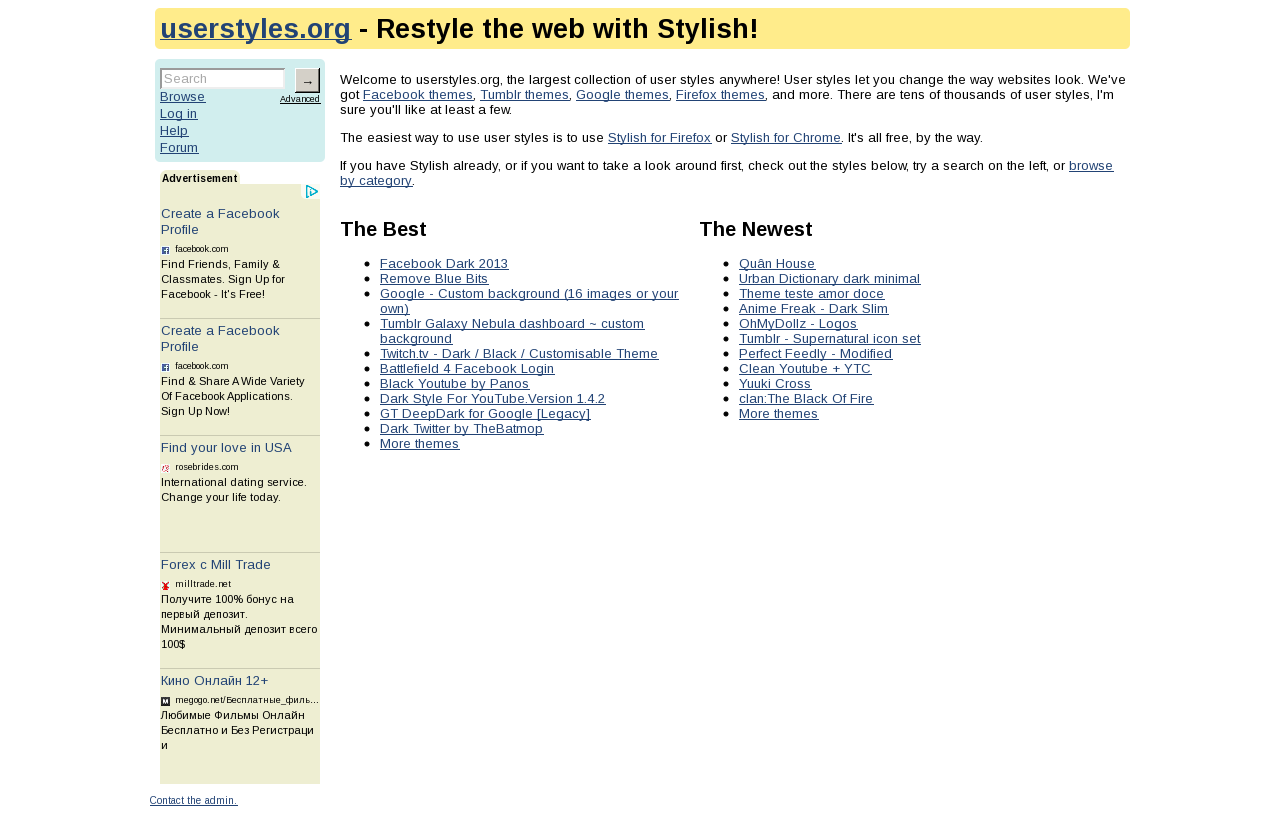Click the search arrow submit button
1280x816 pixels.
pyautogui.click(x=307, y=81)
